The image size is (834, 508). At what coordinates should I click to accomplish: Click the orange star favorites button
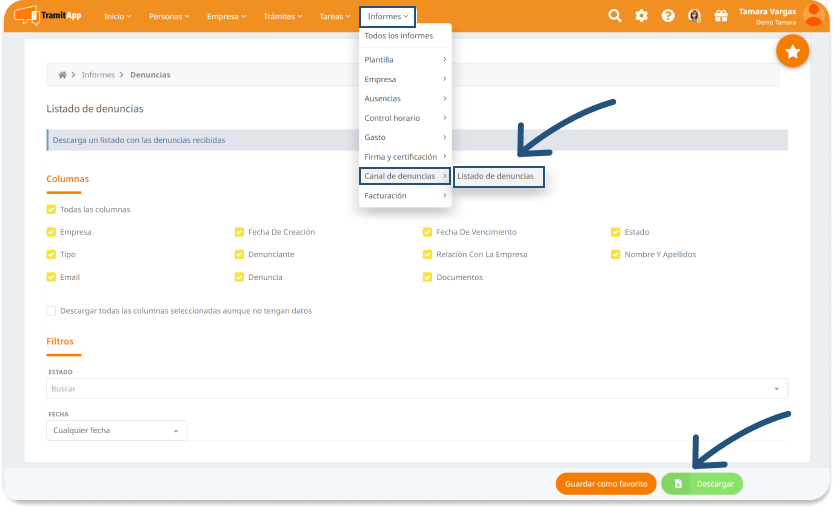[792, 52]
